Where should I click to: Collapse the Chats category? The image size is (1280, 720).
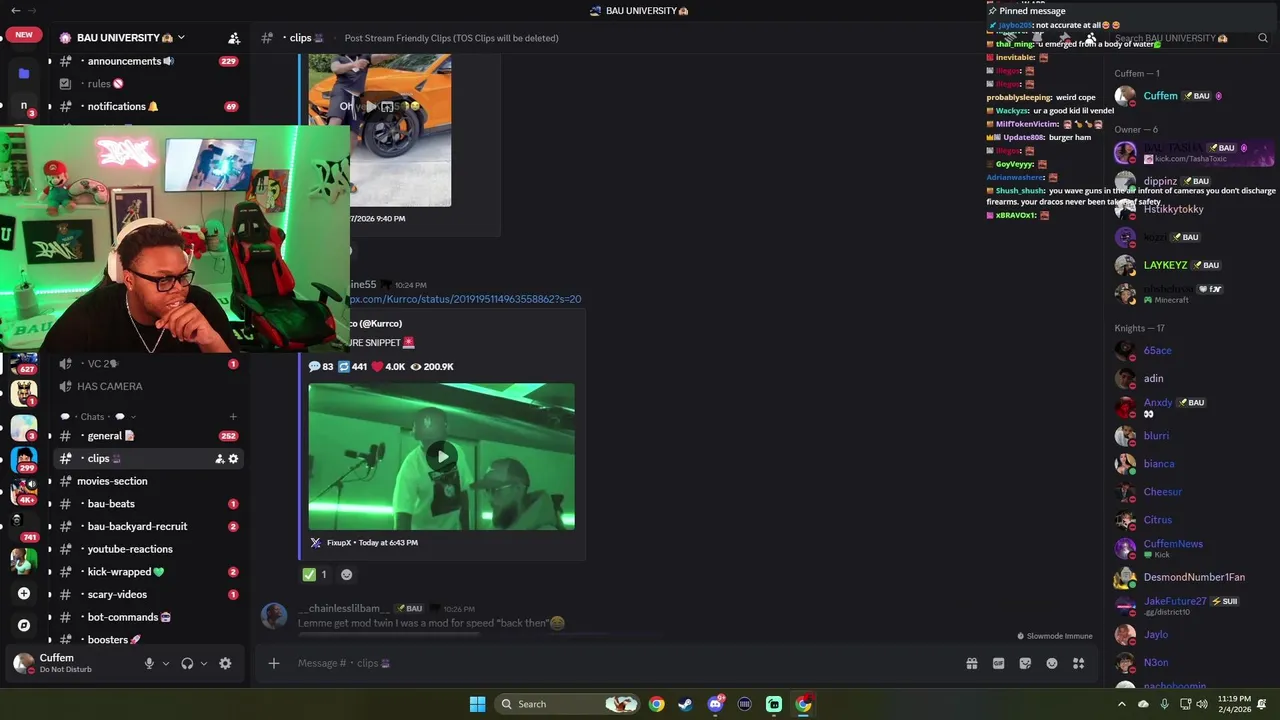(x=98, y=417)
